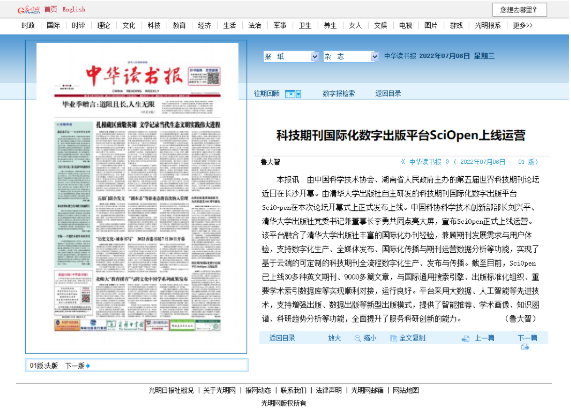Image resolution: width=571 pixels, height=410 pixels.
Task: Open 法律声明 footer link
Action: (x=328, y=390)
